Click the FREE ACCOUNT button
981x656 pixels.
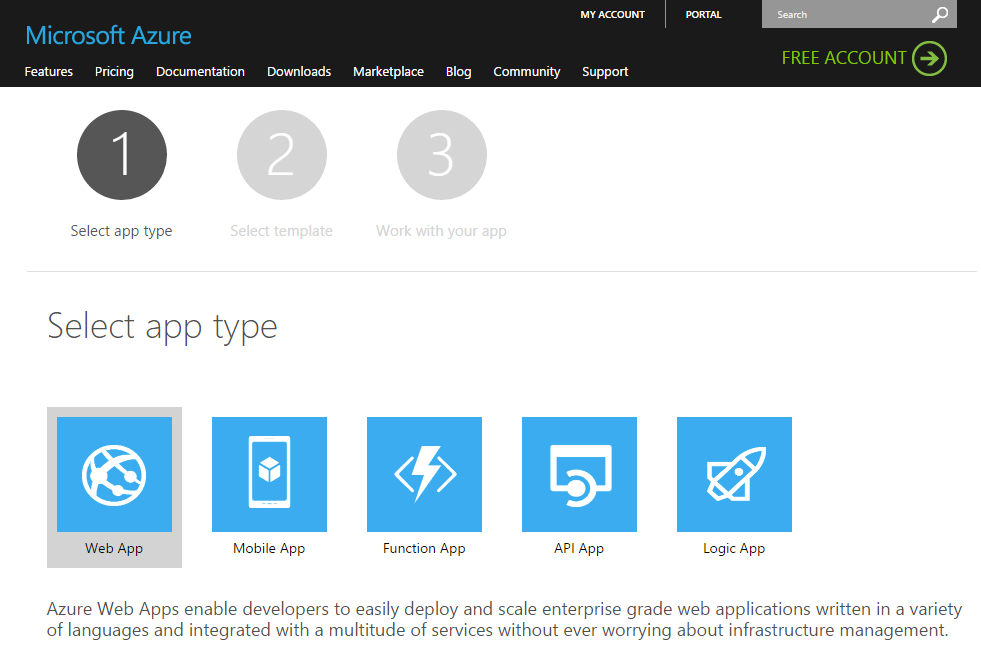click(864, 58)
